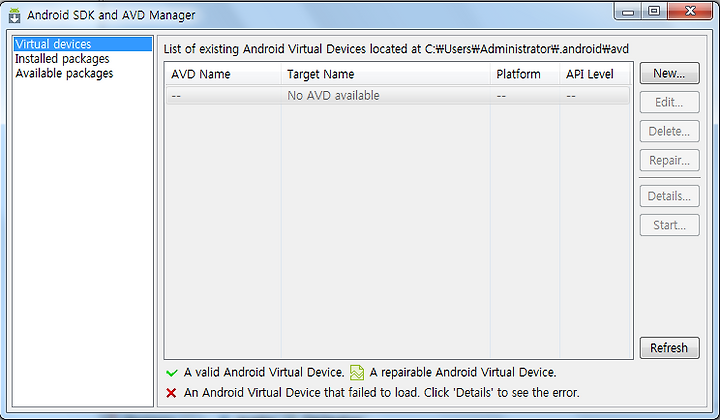The image size is (720, 420).
Task: Open the Details... button
Action: (x=669, y=196)
